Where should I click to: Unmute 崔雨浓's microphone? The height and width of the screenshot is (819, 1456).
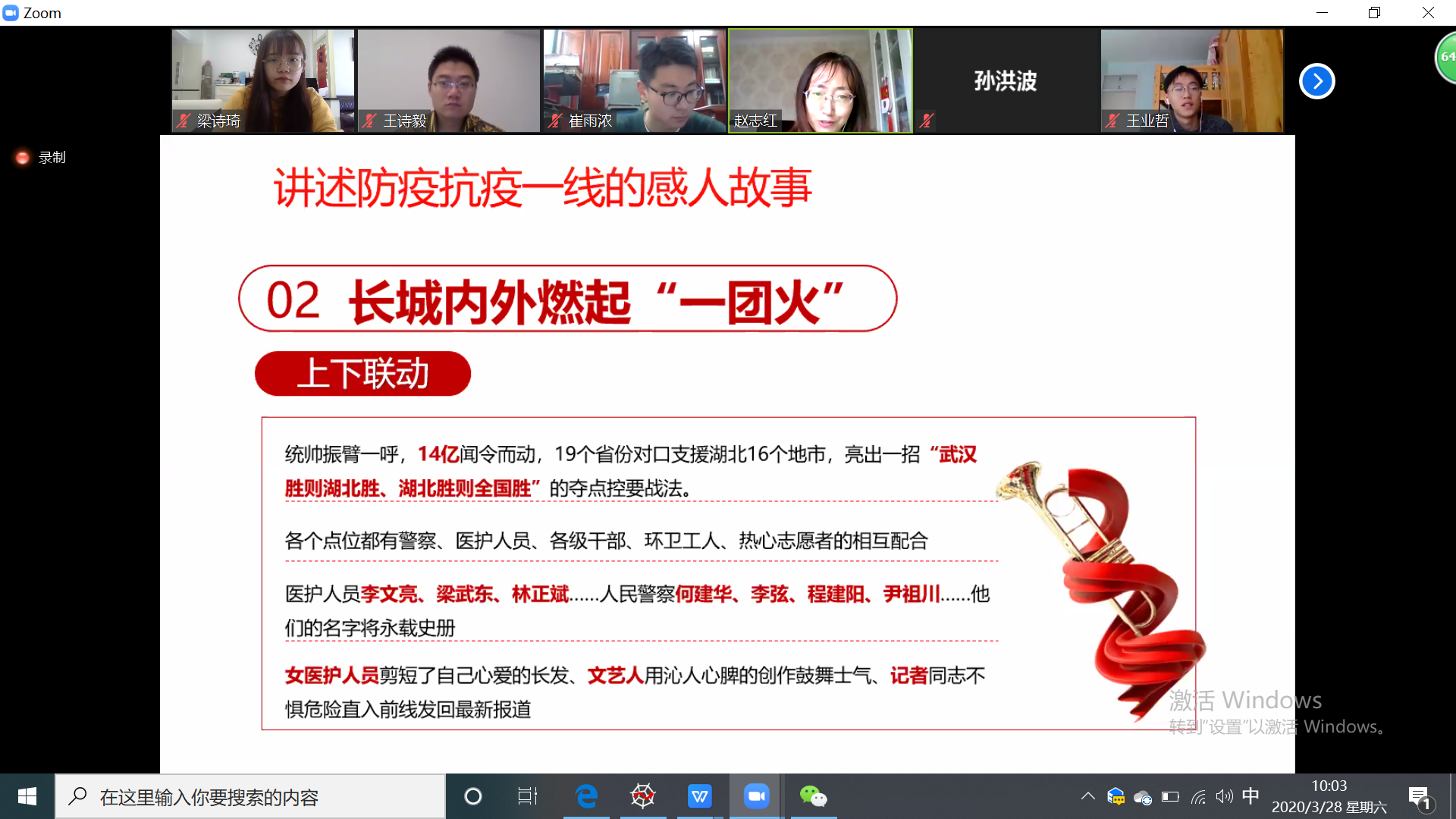[x=554, y=121]
